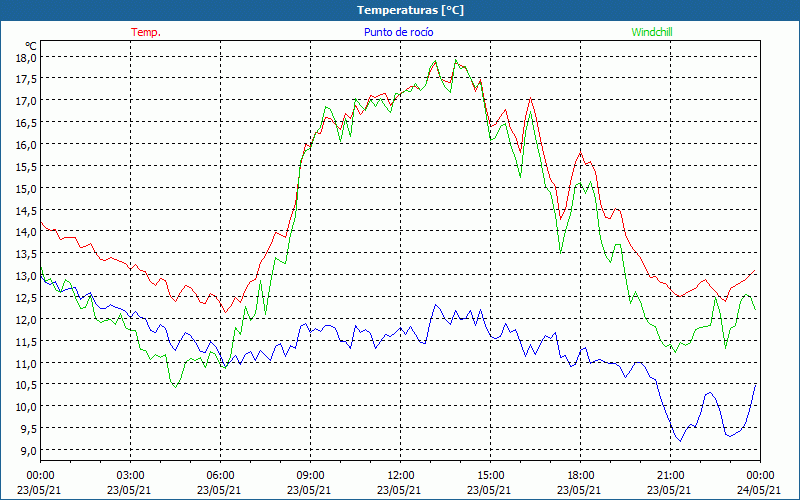Image resolution: width=800 pixels, height=500 pixels.
Task: Click the 06:00 time axis label
Action: 220,476
